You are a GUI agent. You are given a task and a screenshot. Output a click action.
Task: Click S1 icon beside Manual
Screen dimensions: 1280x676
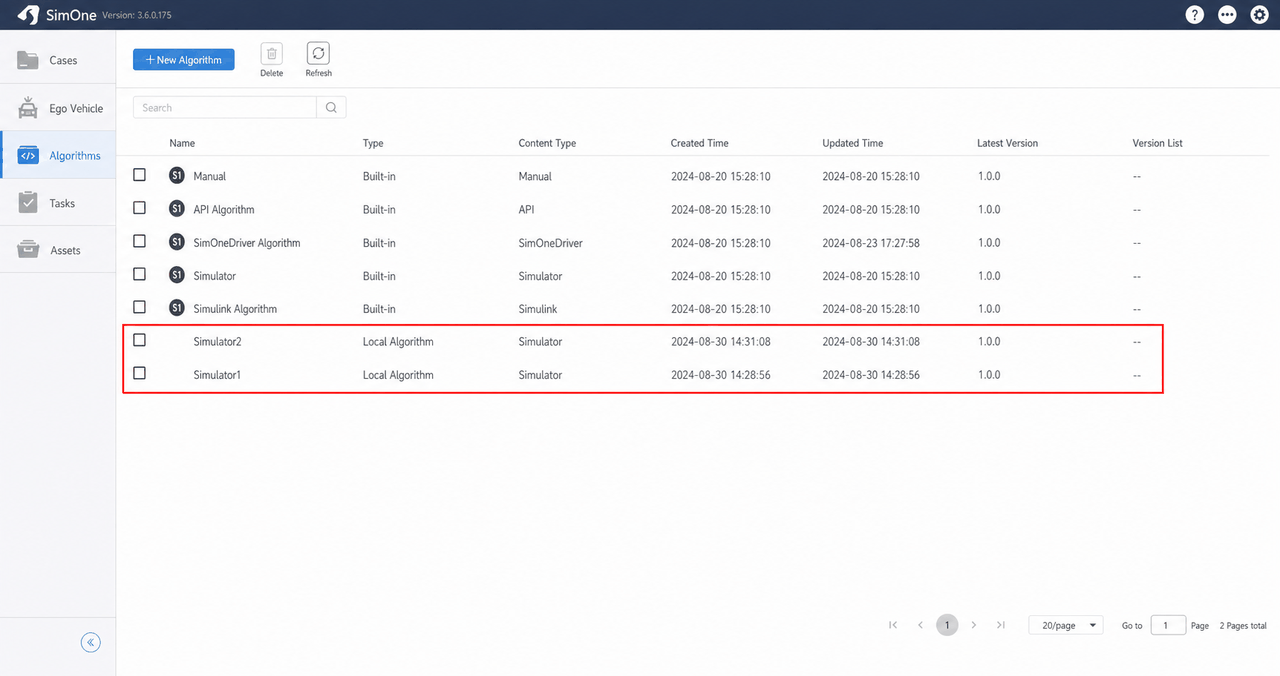177,176
